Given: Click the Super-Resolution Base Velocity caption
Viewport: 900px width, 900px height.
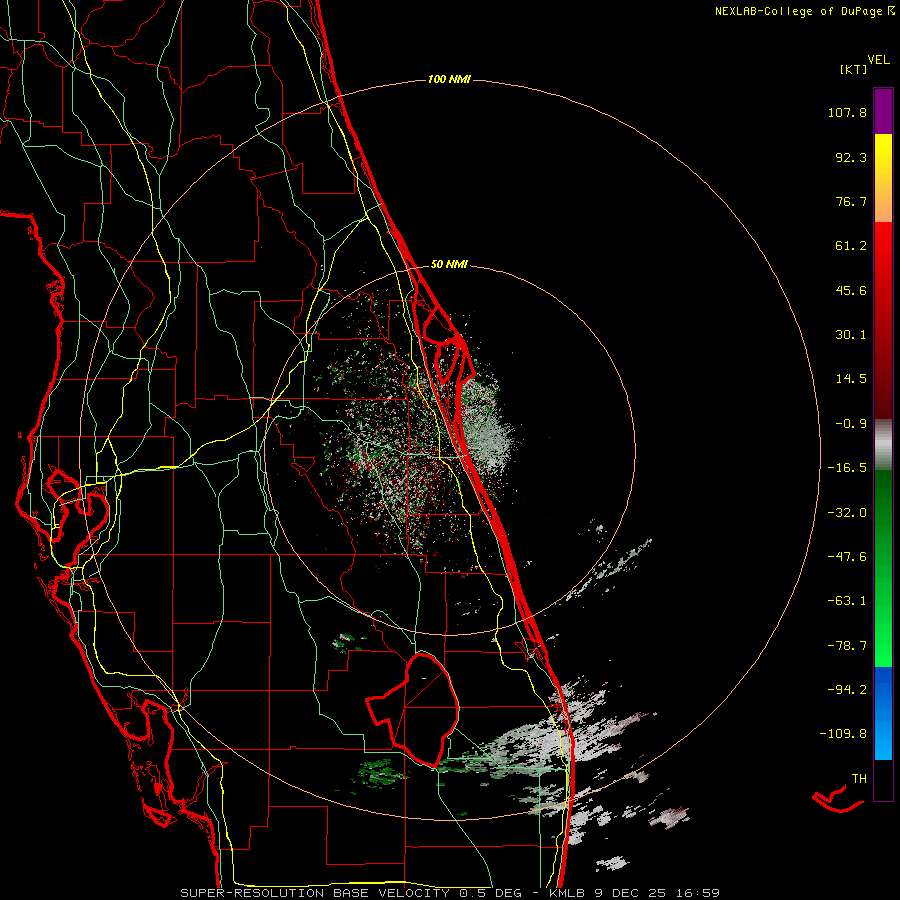Looking at the screenshot, I should click(x=449, y=893).
